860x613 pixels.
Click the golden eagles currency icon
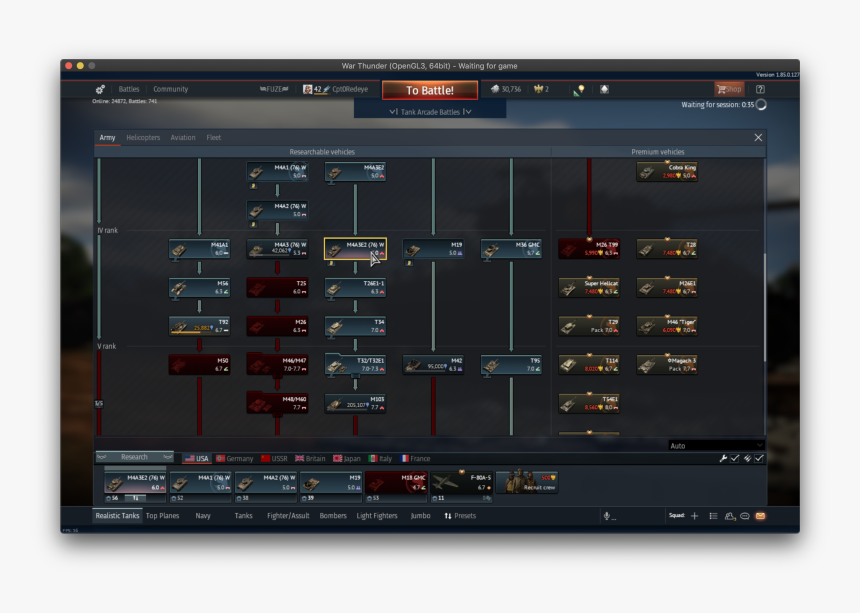[x=537, y=89]
